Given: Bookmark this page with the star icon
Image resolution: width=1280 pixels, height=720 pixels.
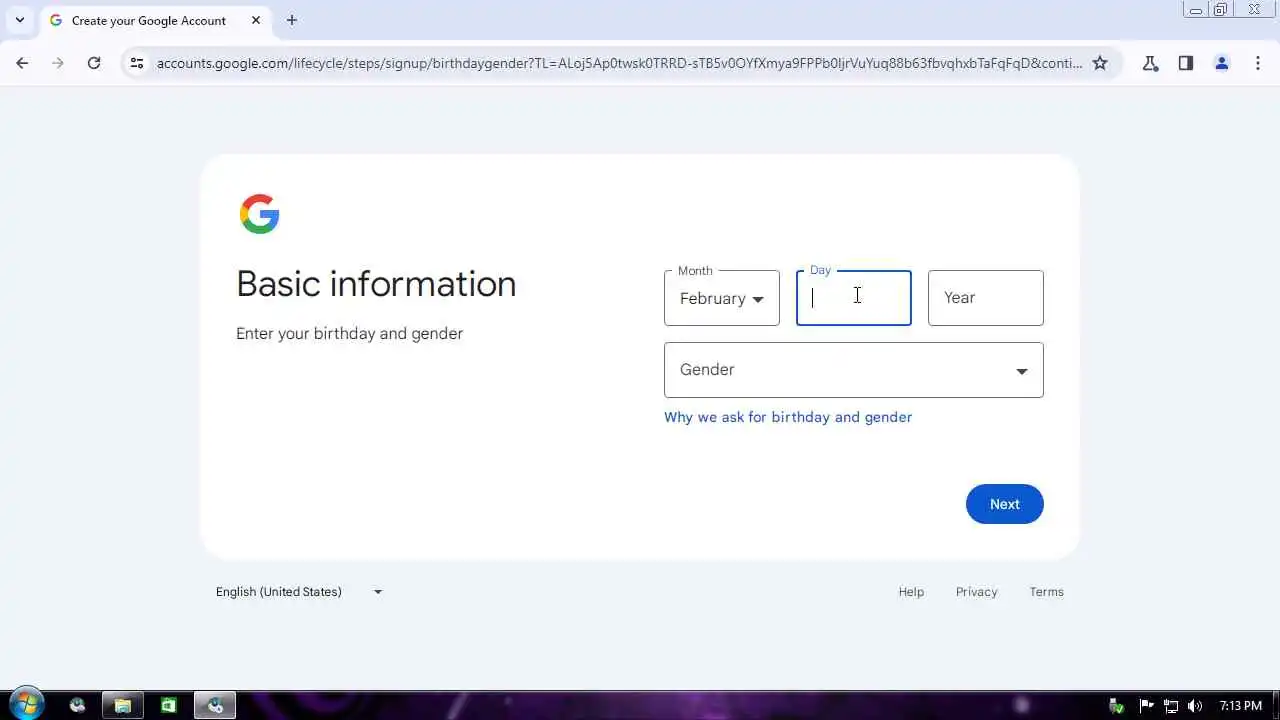Looking at the screenshot, I should (x=1100, y=63).
